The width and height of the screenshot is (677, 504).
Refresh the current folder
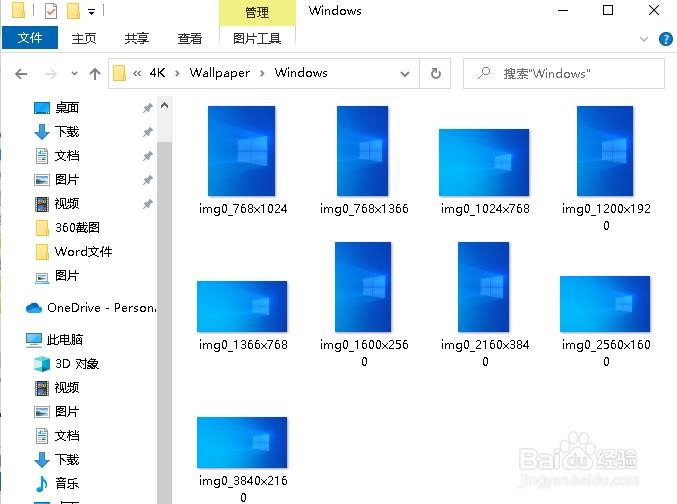(436, 73)
